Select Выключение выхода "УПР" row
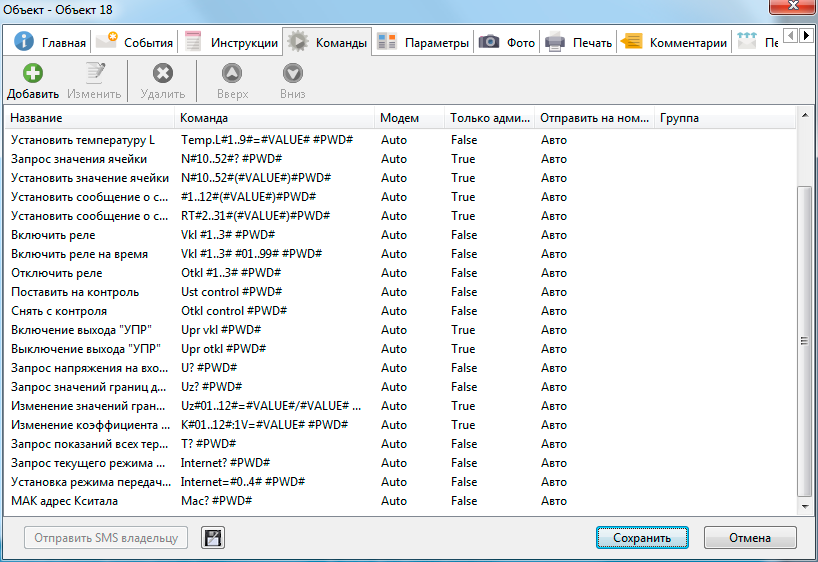Screen dimensions: 818x562 (400, 349)
